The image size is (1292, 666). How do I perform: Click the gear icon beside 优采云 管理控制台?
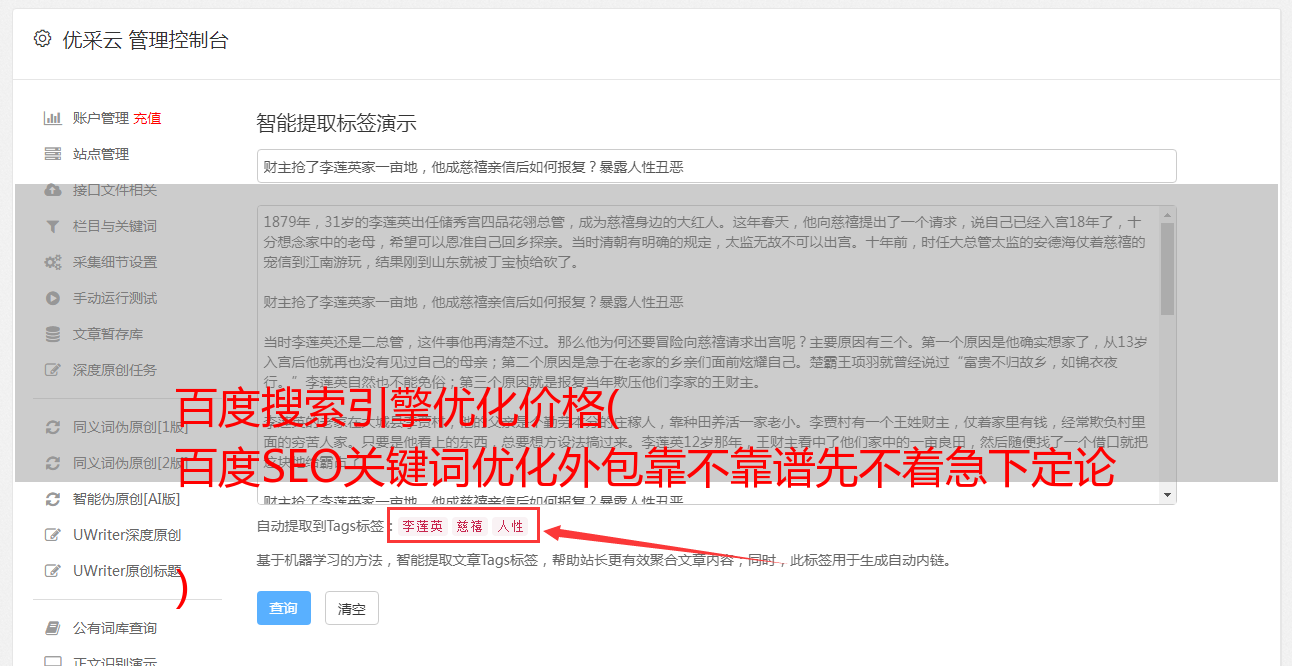[x=42, y=39]
